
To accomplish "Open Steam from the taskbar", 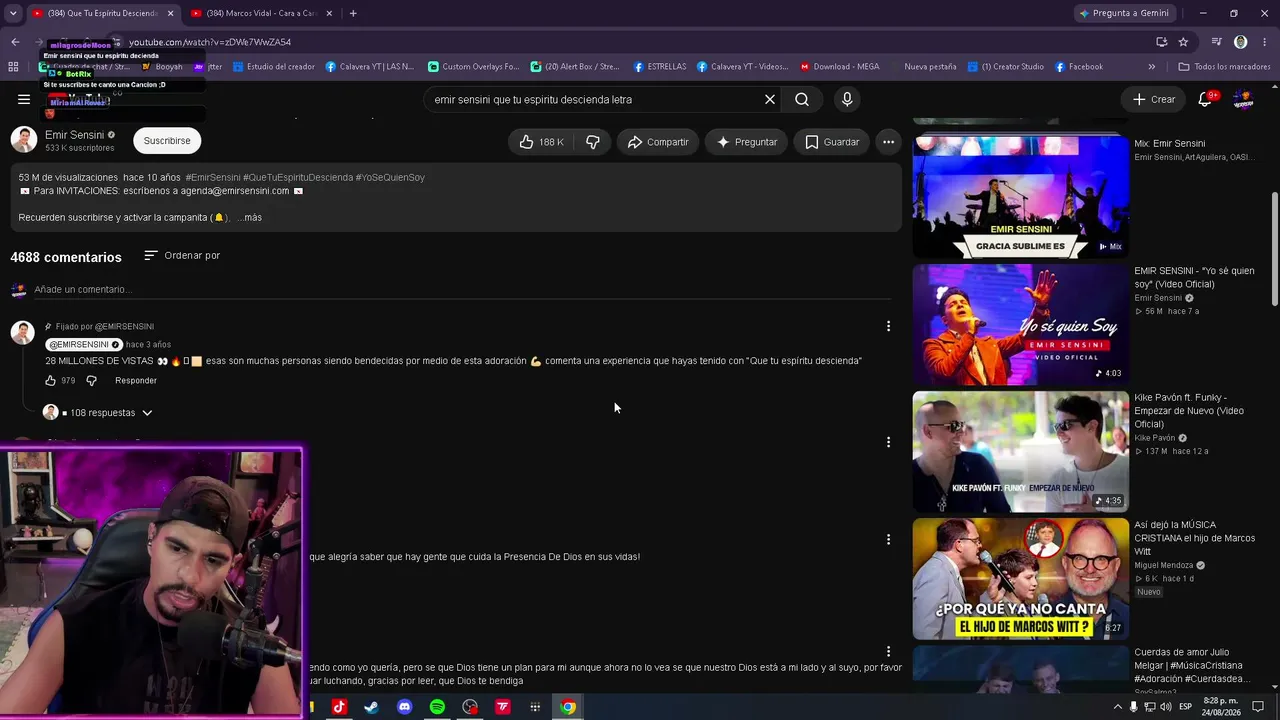I will click(x=371, y=707).
